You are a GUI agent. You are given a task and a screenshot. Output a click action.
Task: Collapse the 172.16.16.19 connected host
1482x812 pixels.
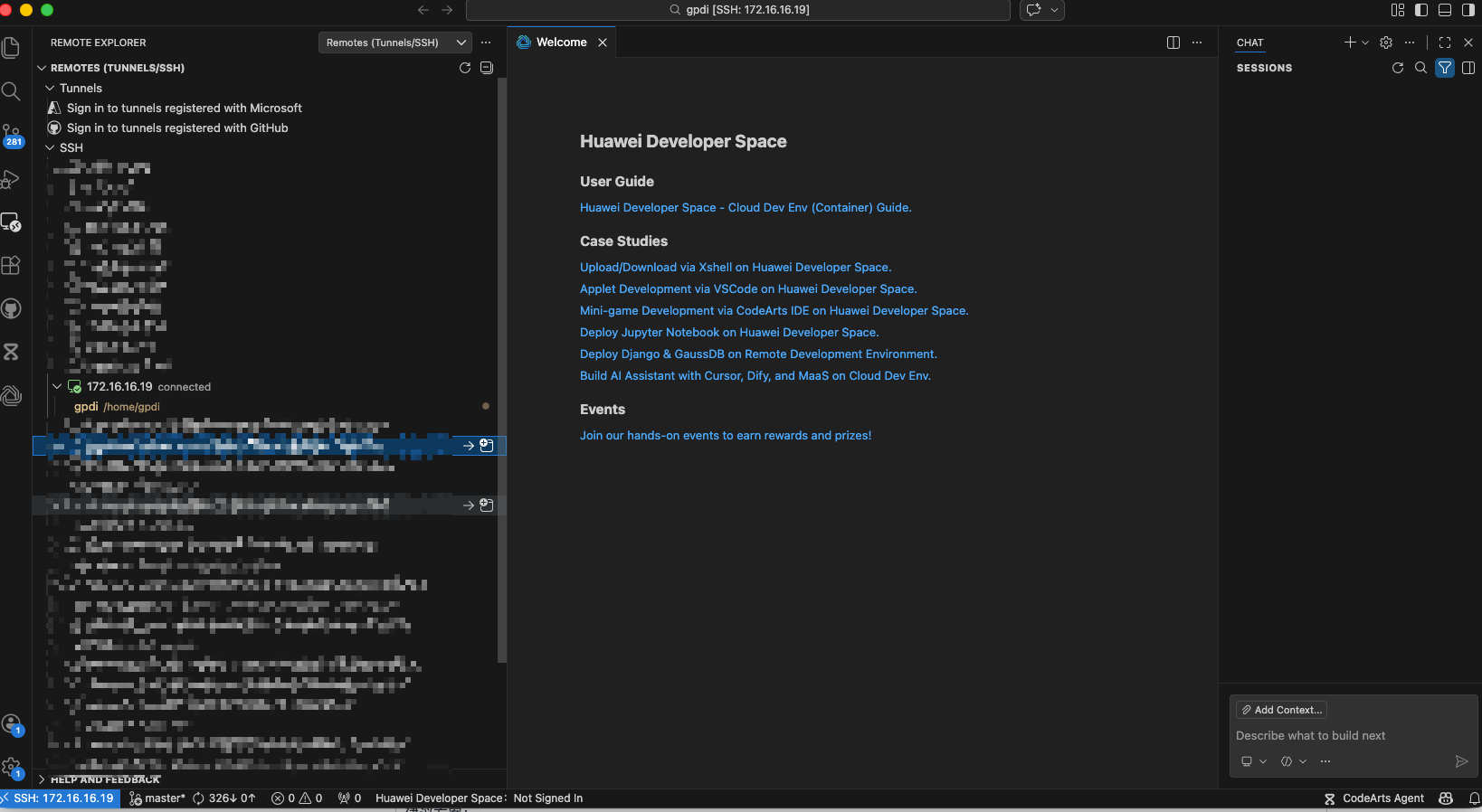57,386
